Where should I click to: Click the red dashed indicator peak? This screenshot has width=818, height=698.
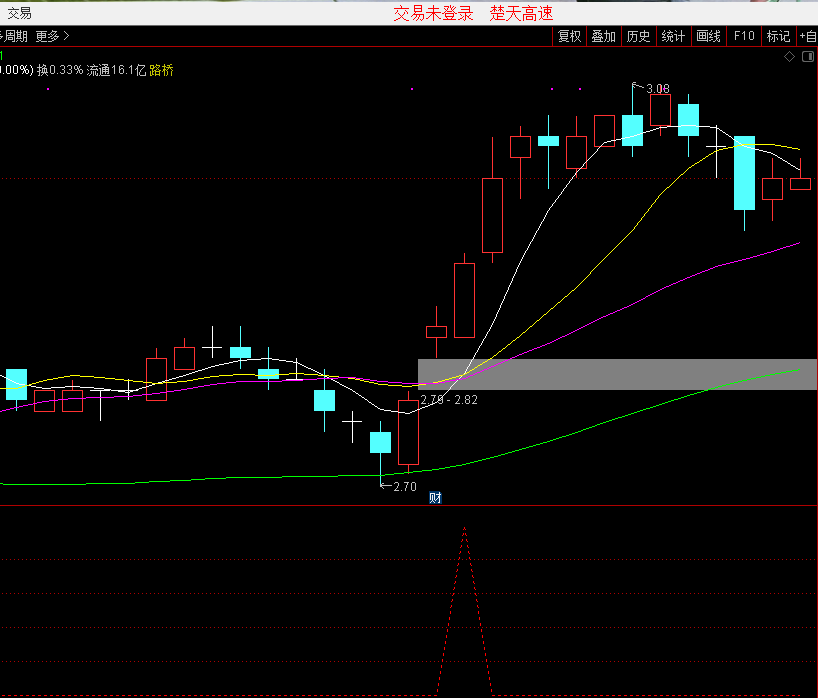pyautogui.click(x=464, y=530)
